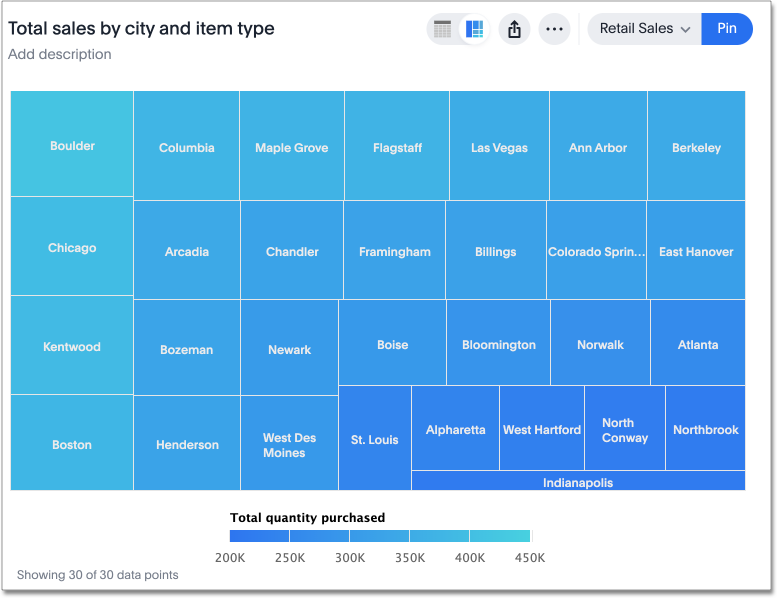Screen dimensions: 777x598
Task: Click the darkest blue legend swatch
Action: tap(260, 537)
